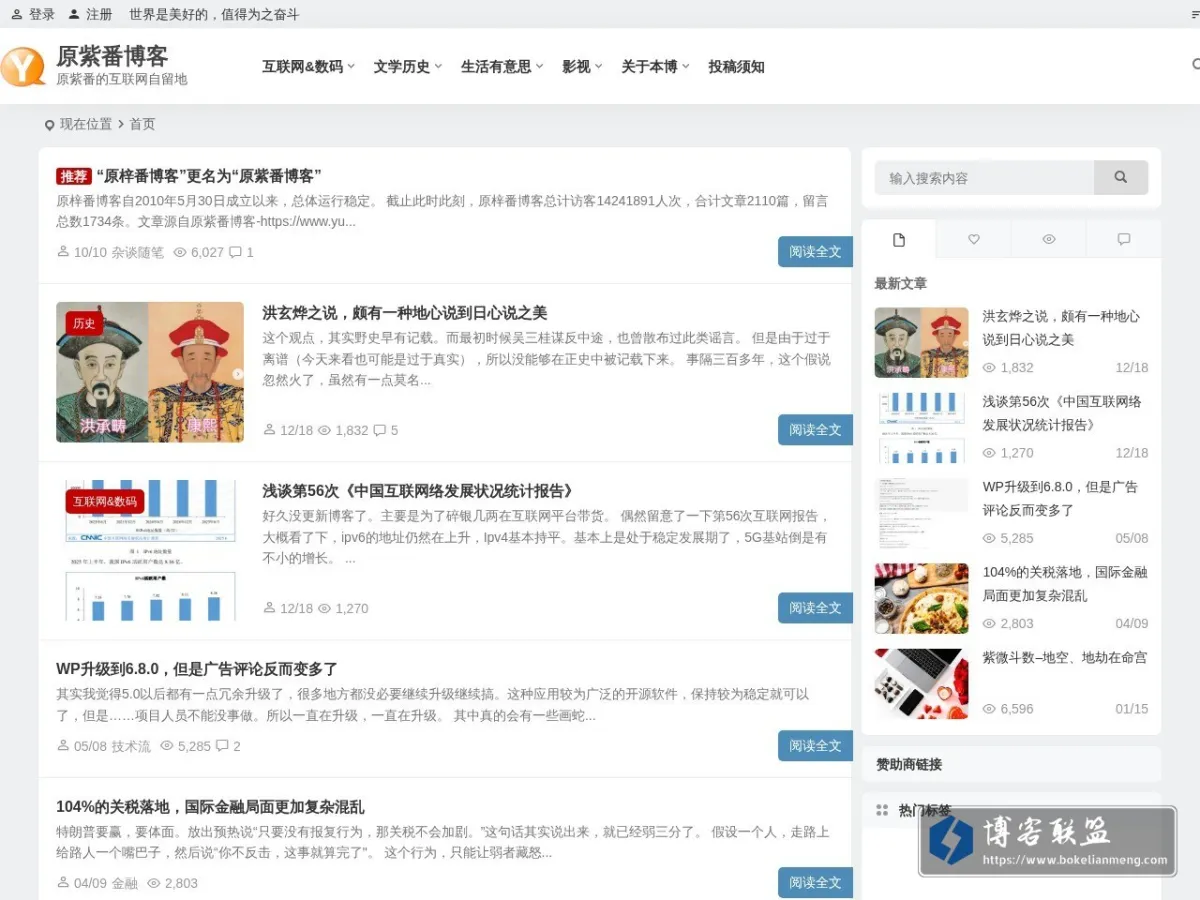Image resolution: width=1200 pixels, height=900 pixels.
Task: Expand the 生活有意思 menu
Action: coord(502,66)
